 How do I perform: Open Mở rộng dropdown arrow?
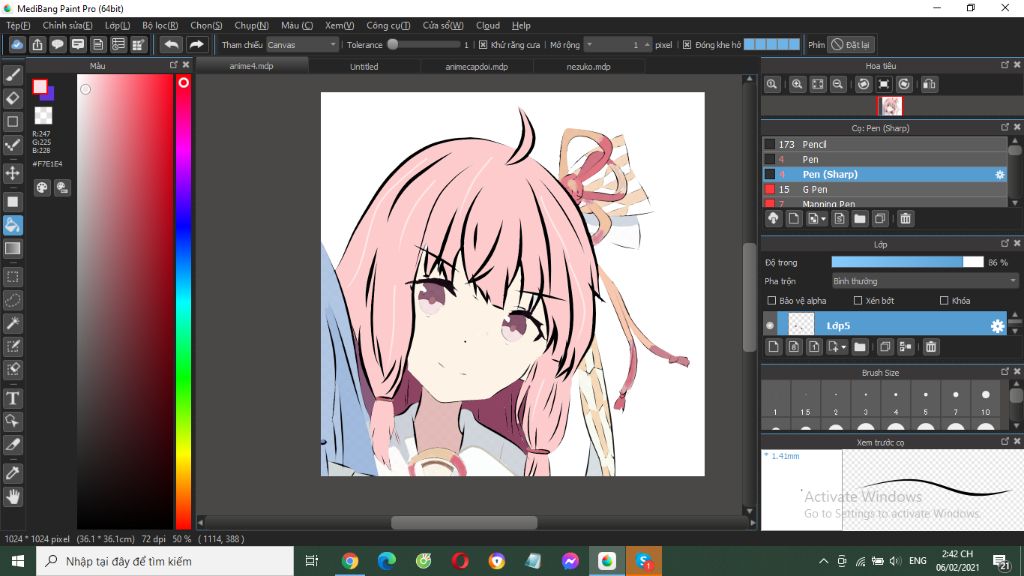pyautogui.click(x=589, y=45)
